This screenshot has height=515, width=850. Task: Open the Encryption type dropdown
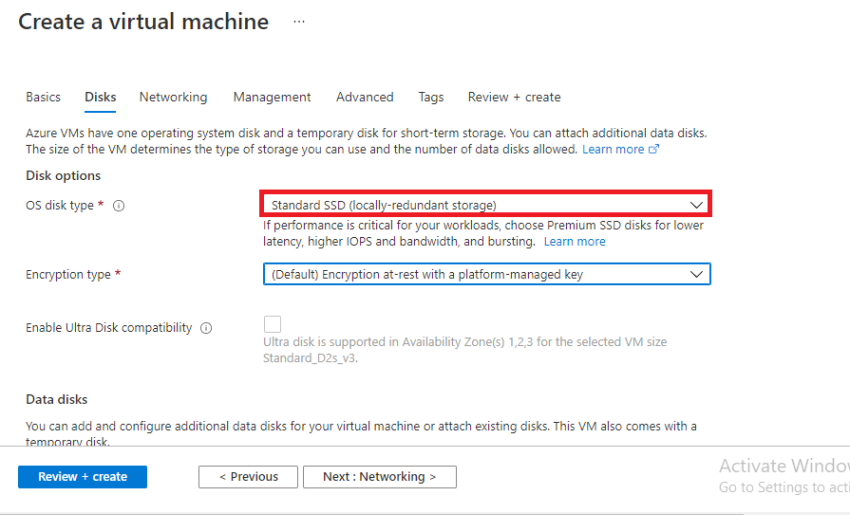tap(487, 274)
